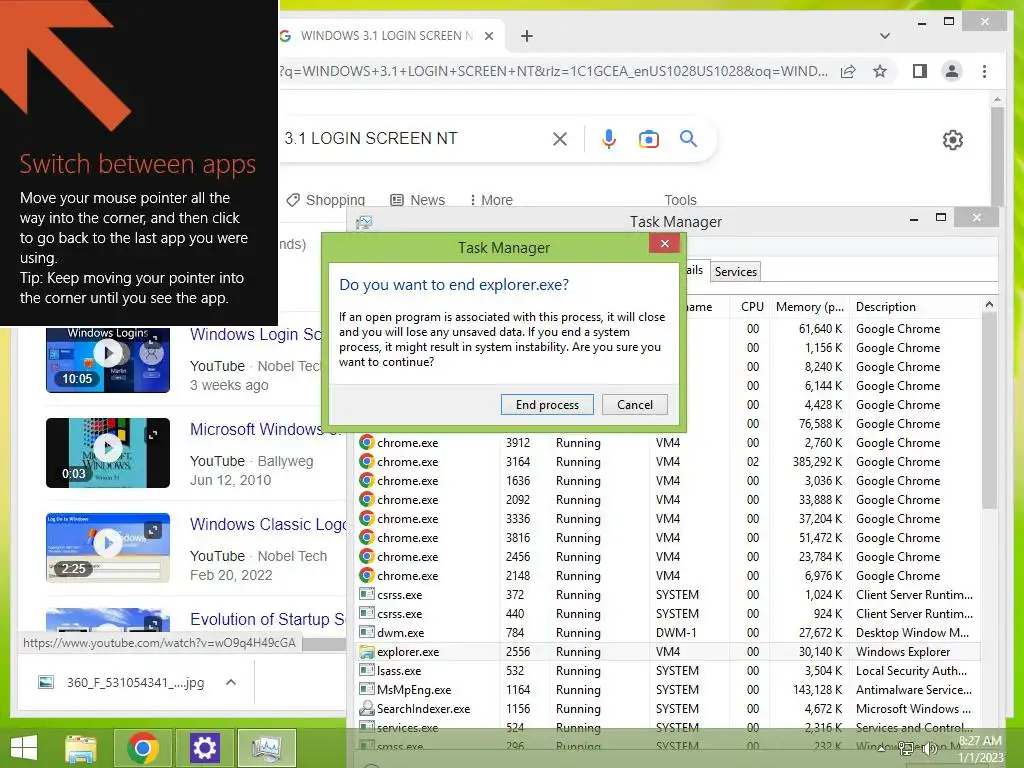Viewport: 1024px width, 768px height.
Task: Open Google search Tools
Action: pos(680,200)
